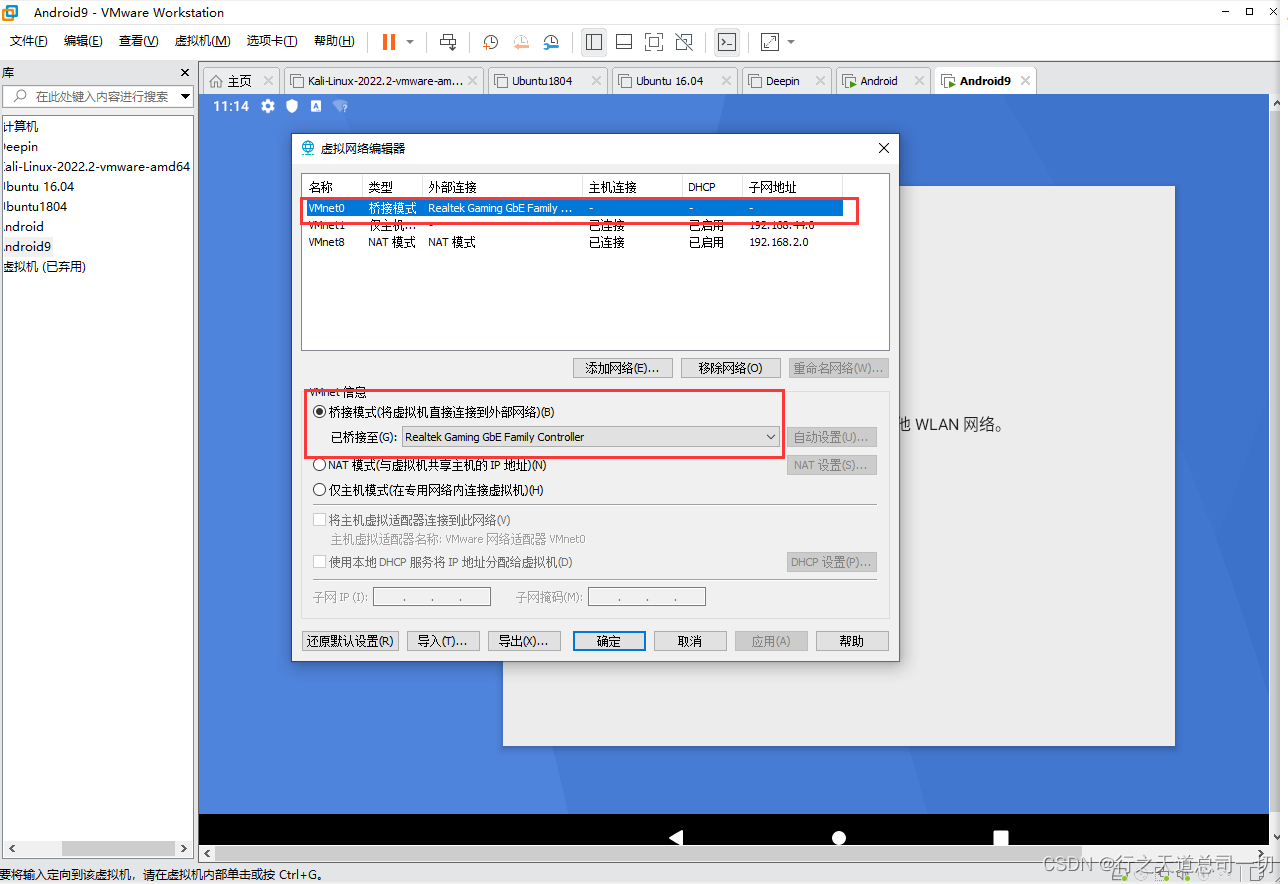Open the snapshot manager toolbar icon

(552, 42)
